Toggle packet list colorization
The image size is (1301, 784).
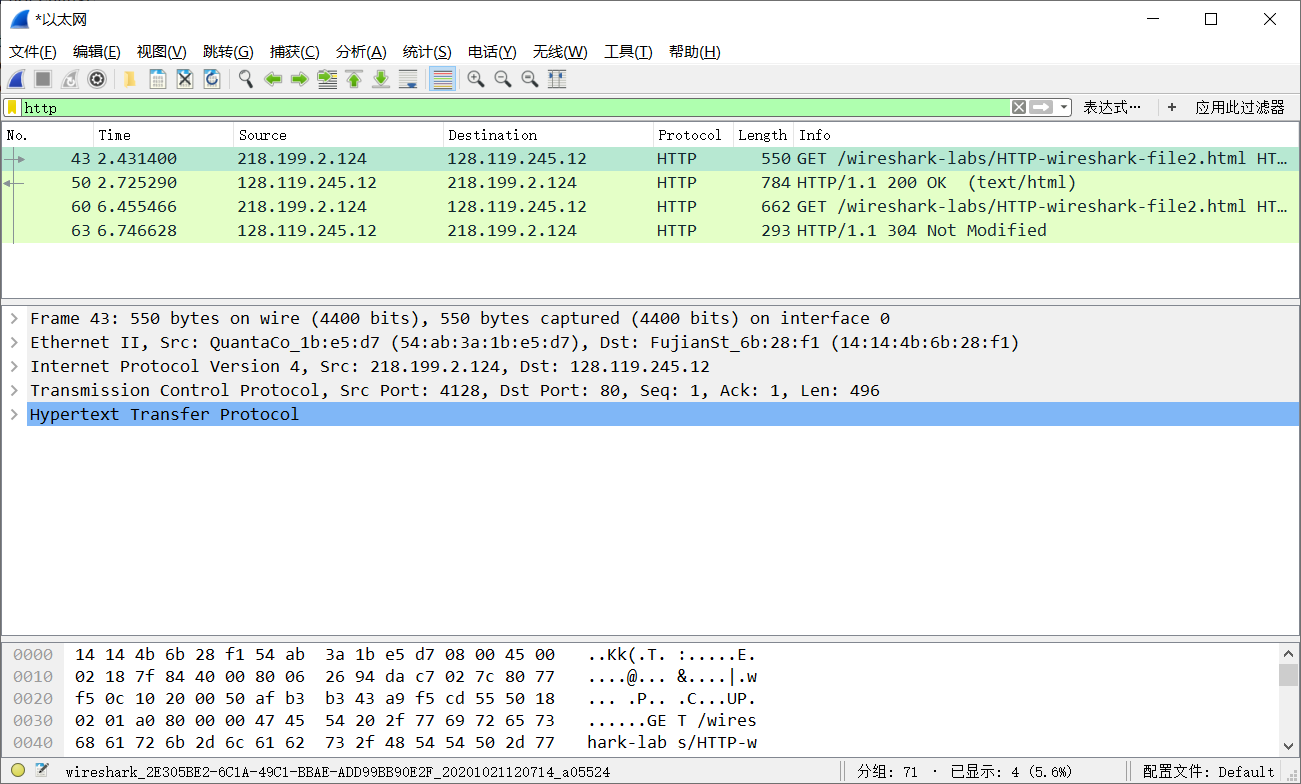tap(442, 79)
